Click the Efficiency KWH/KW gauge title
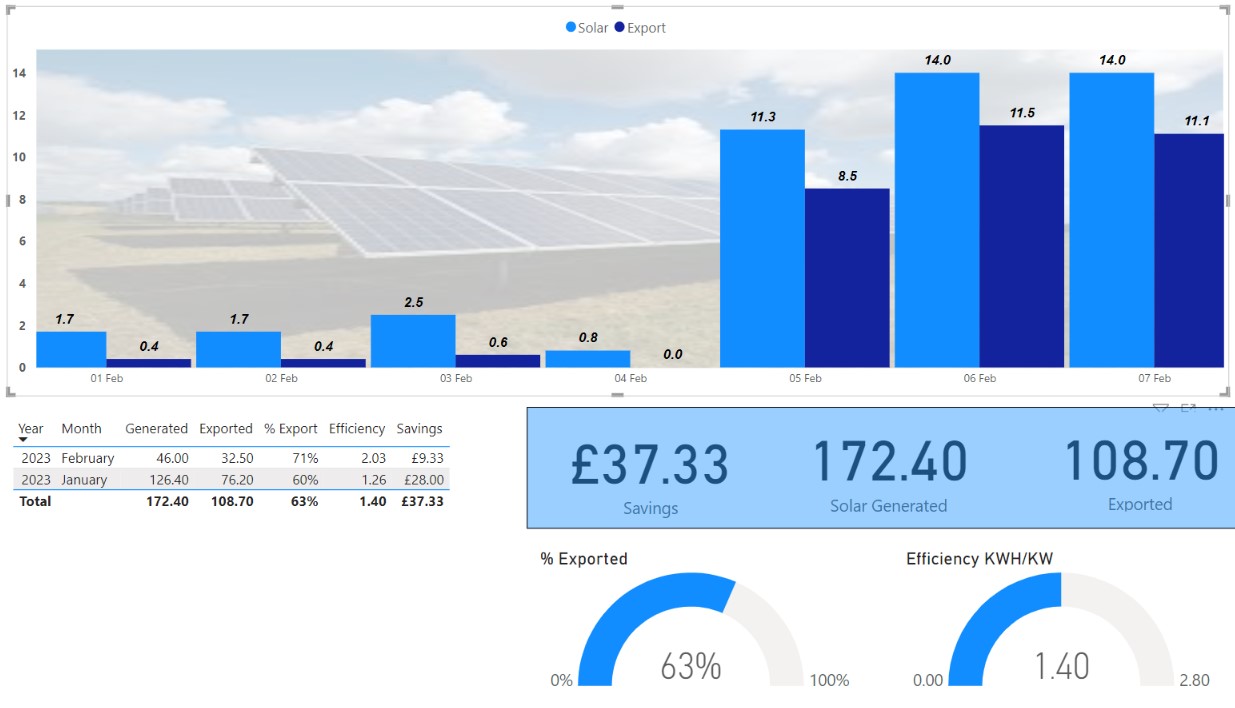 click(980, 559)
